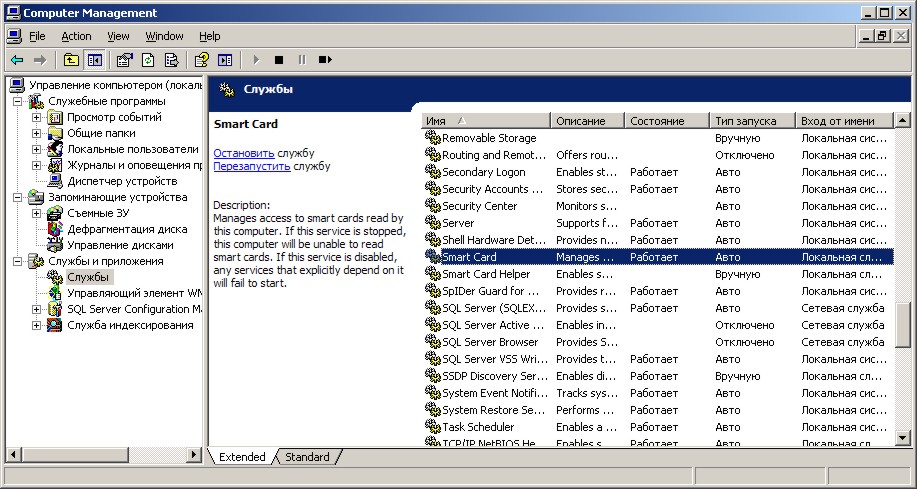
Task: Expand the Просмотр событий tree node
Action: [x=36, y=117]
